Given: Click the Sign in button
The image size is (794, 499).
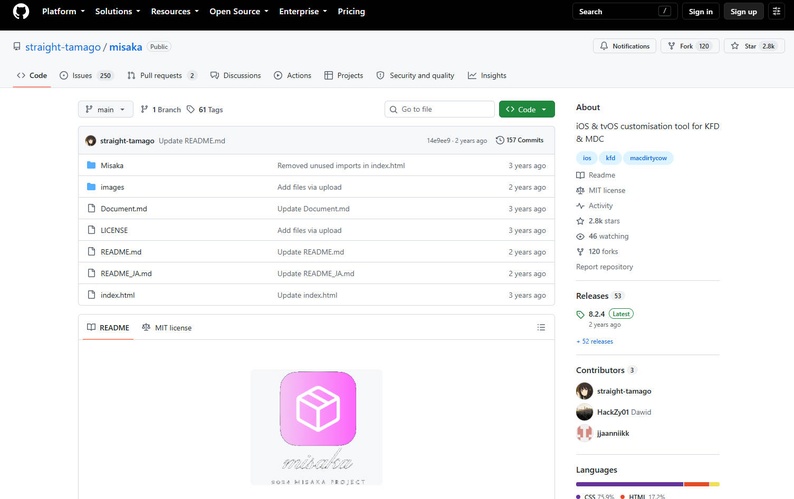Looking at the screenshot, I should coord(700,11).
